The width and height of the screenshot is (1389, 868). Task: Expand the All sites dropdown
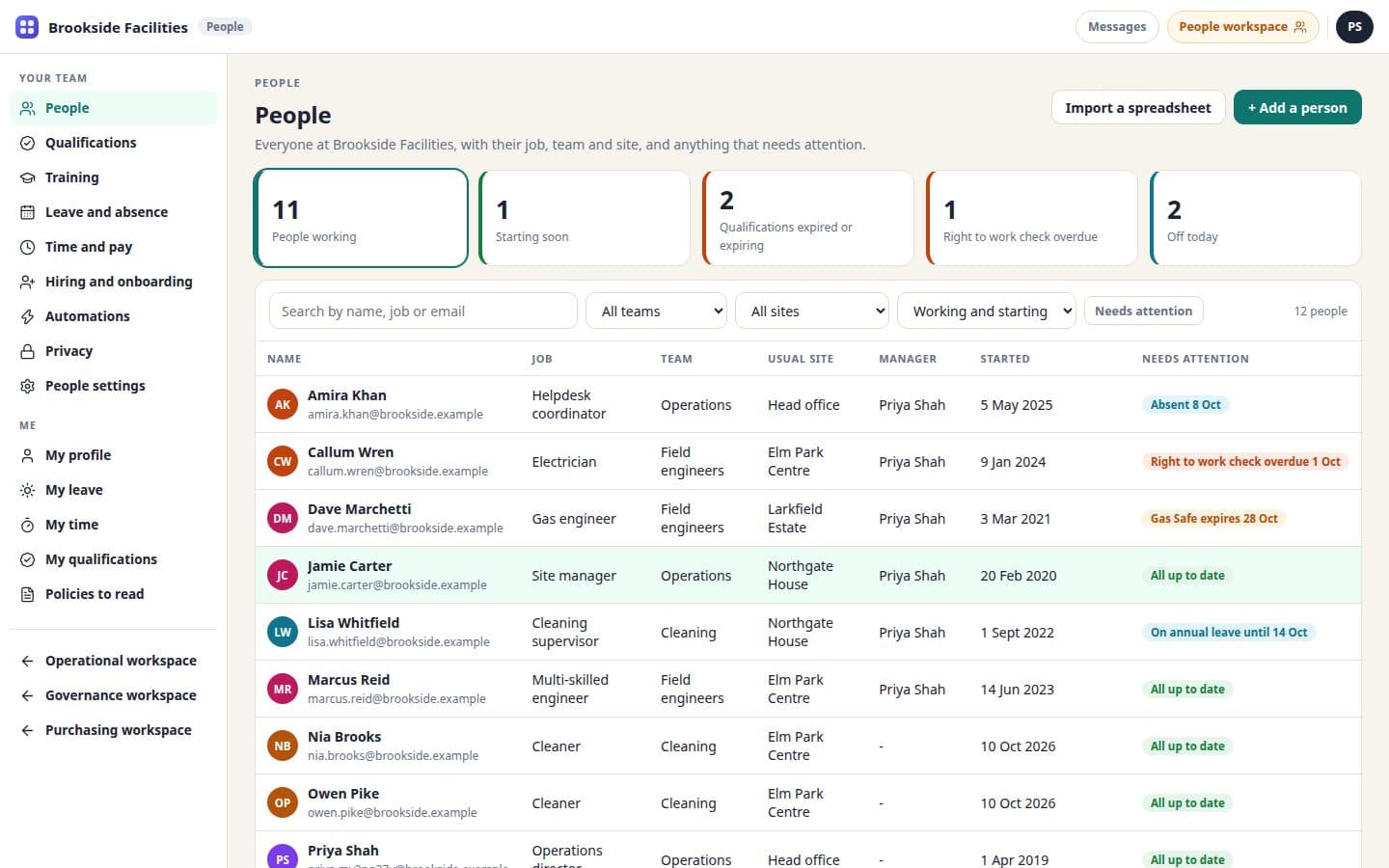coord(812,311)
